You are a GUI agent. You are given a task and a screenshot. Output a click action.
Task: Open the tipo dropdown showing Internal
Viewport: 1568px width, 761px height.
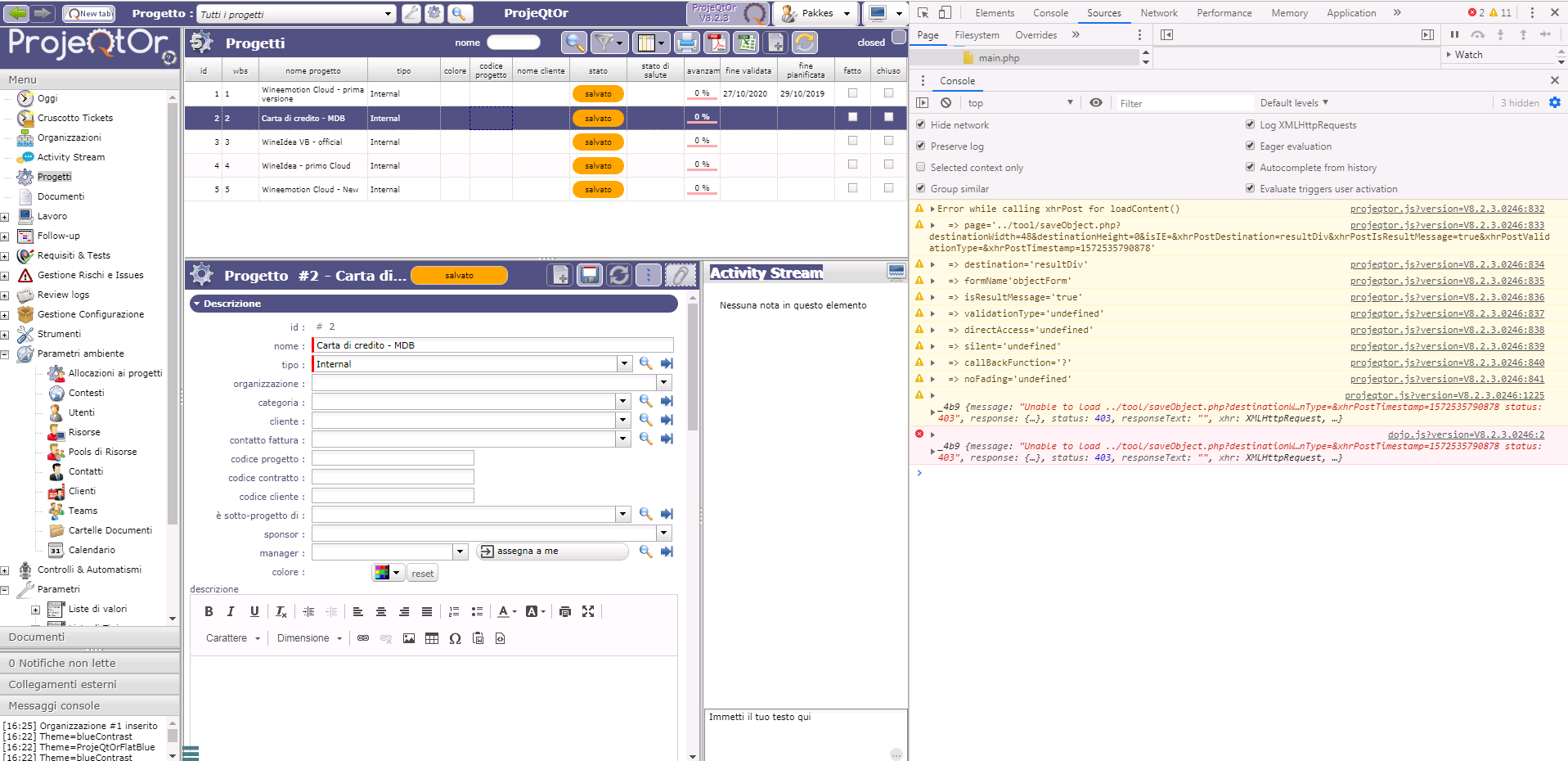pyautogui.click(x=625, y=364)
